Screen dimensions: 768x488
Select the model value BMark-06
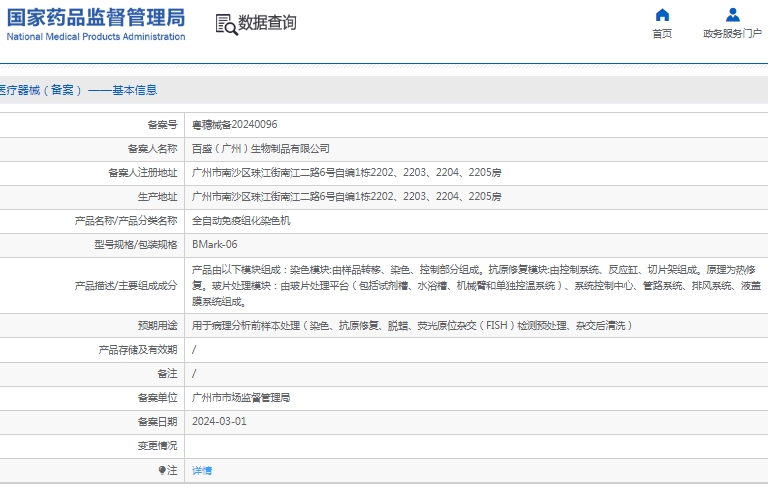tap(215, 244)
